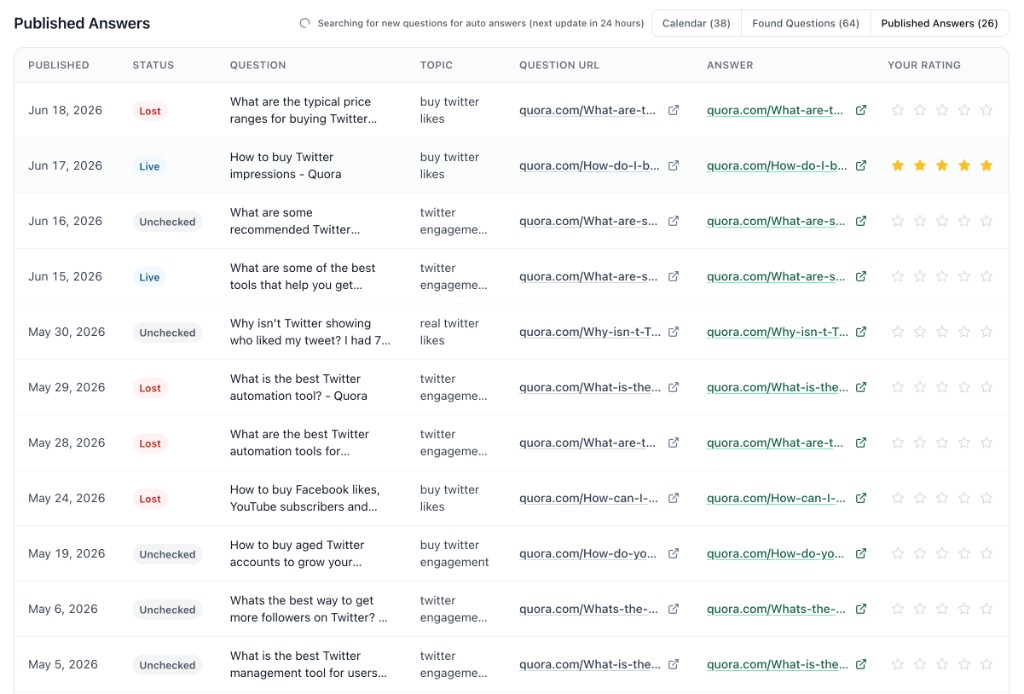The height and width of the screenshot is (694, 1024).
Task: Open external link icon for May 24 question URL
Action: pyautogui.click(x=673, y=499)
